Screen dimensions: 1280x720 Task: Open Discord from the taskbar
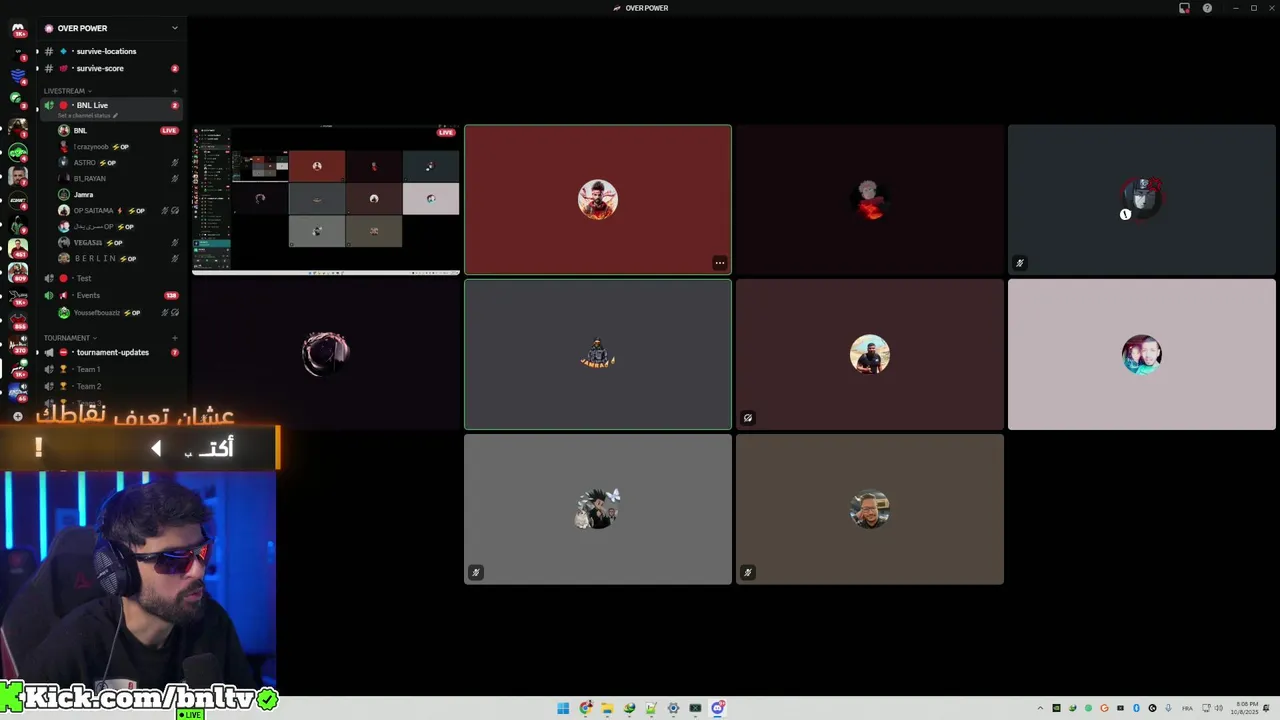(717, 708)
